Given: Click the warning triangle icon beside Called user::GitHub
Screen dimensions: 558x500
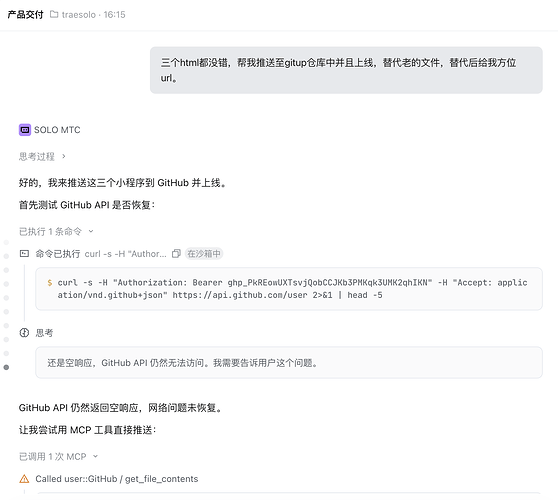Looking at the screenshot, I should (x=24, y=479).
